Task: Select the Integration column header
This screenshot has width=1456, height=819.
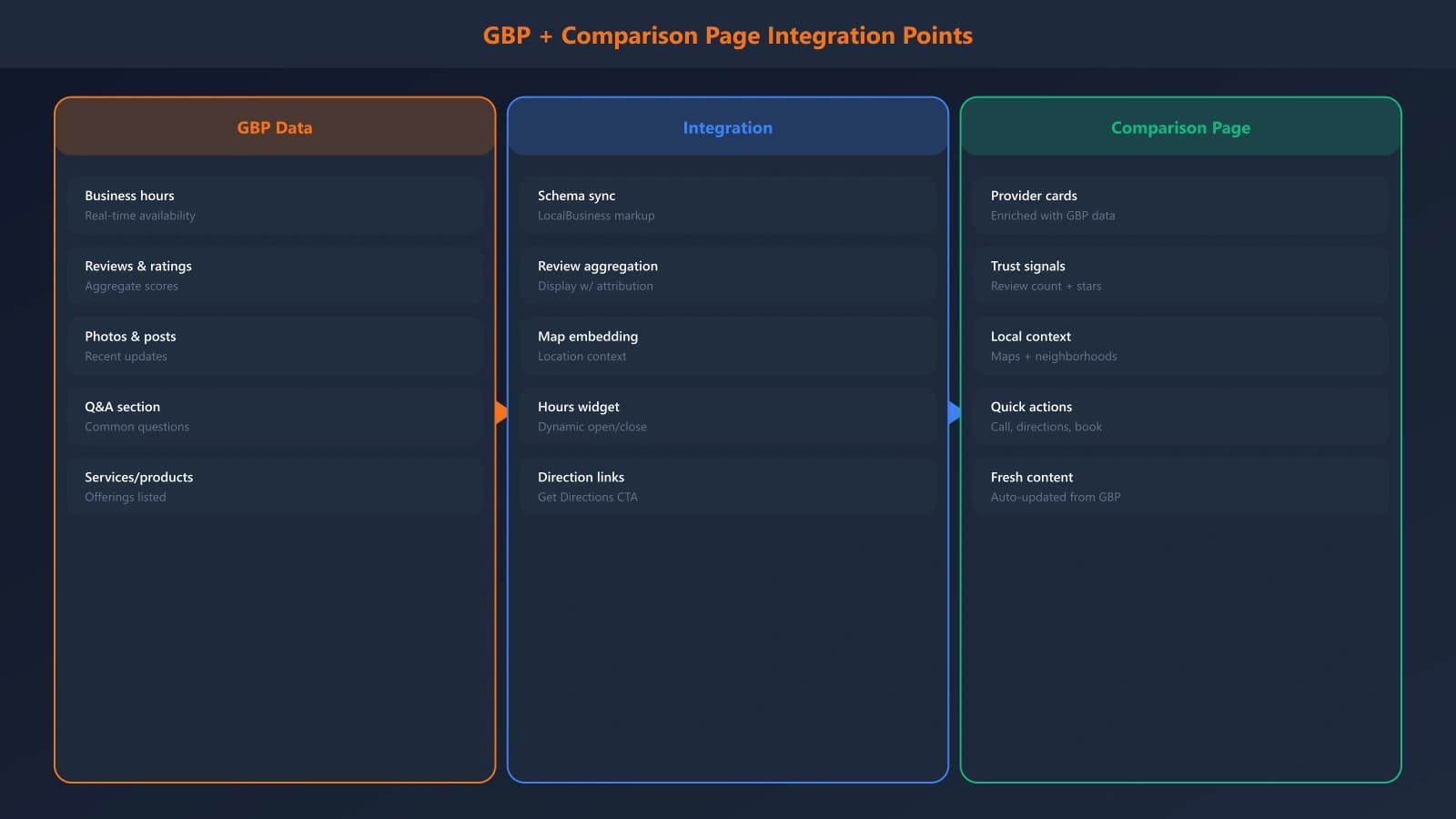Action: (x=727, y=127)
